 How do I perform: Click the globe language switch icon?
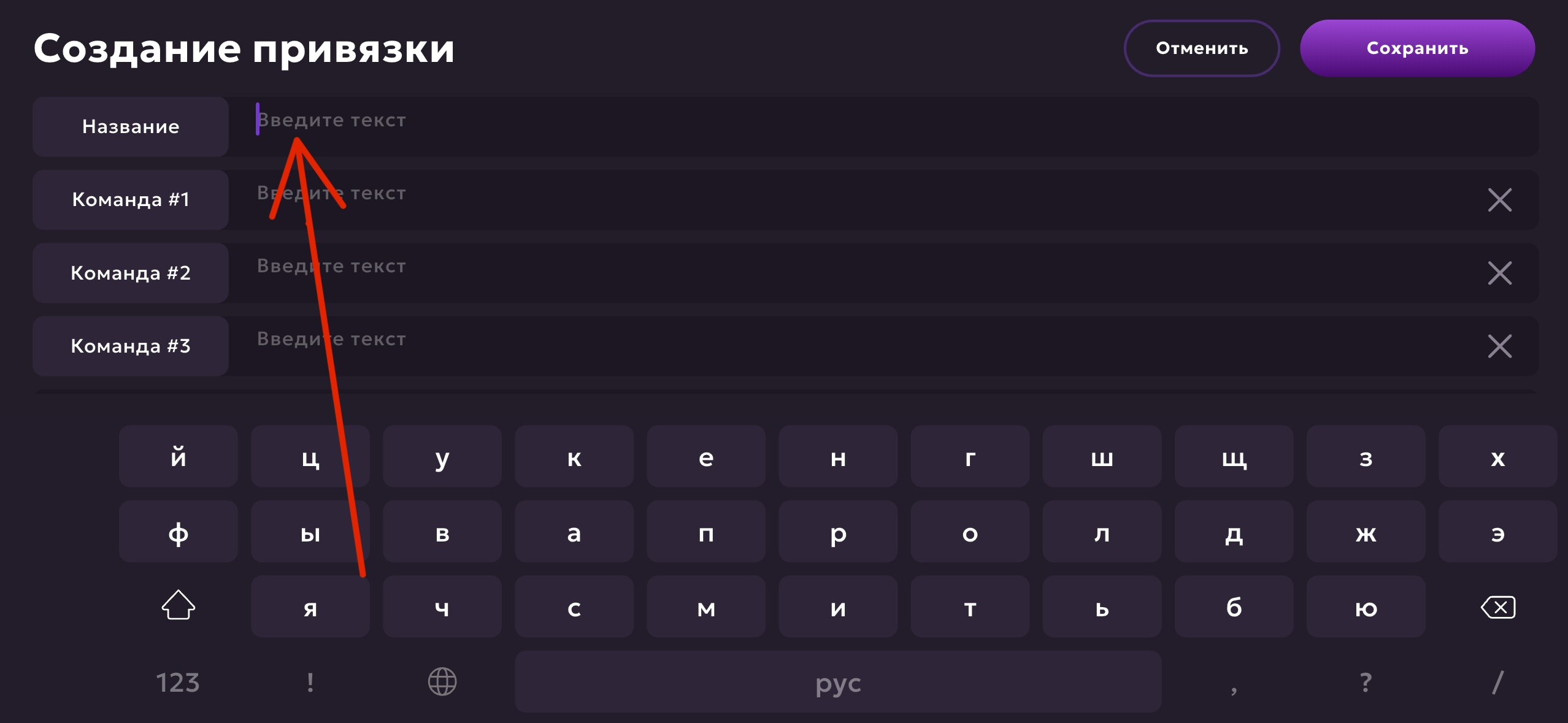(x=442, y=681)
